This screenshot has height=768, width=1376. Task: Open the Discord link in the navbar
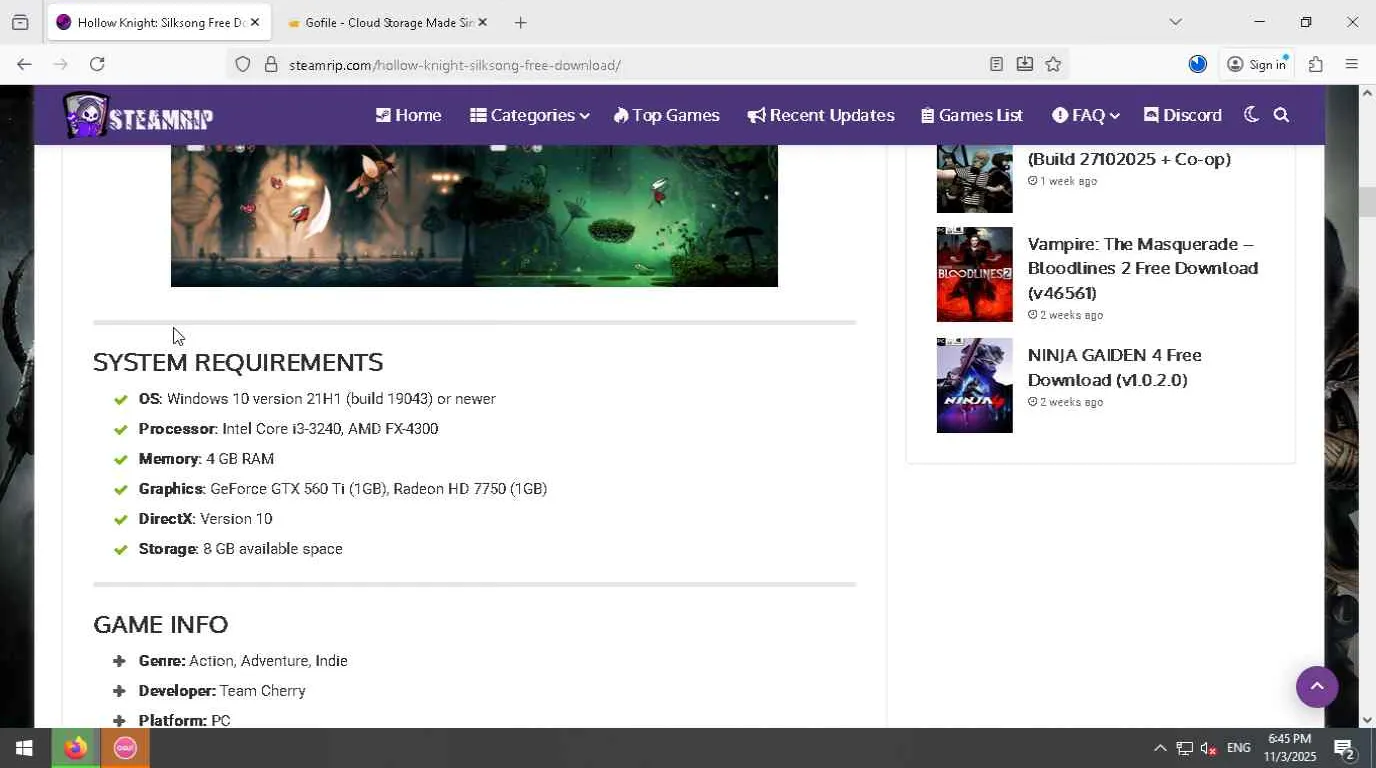pyautogui.click(x=1182, y=115)
